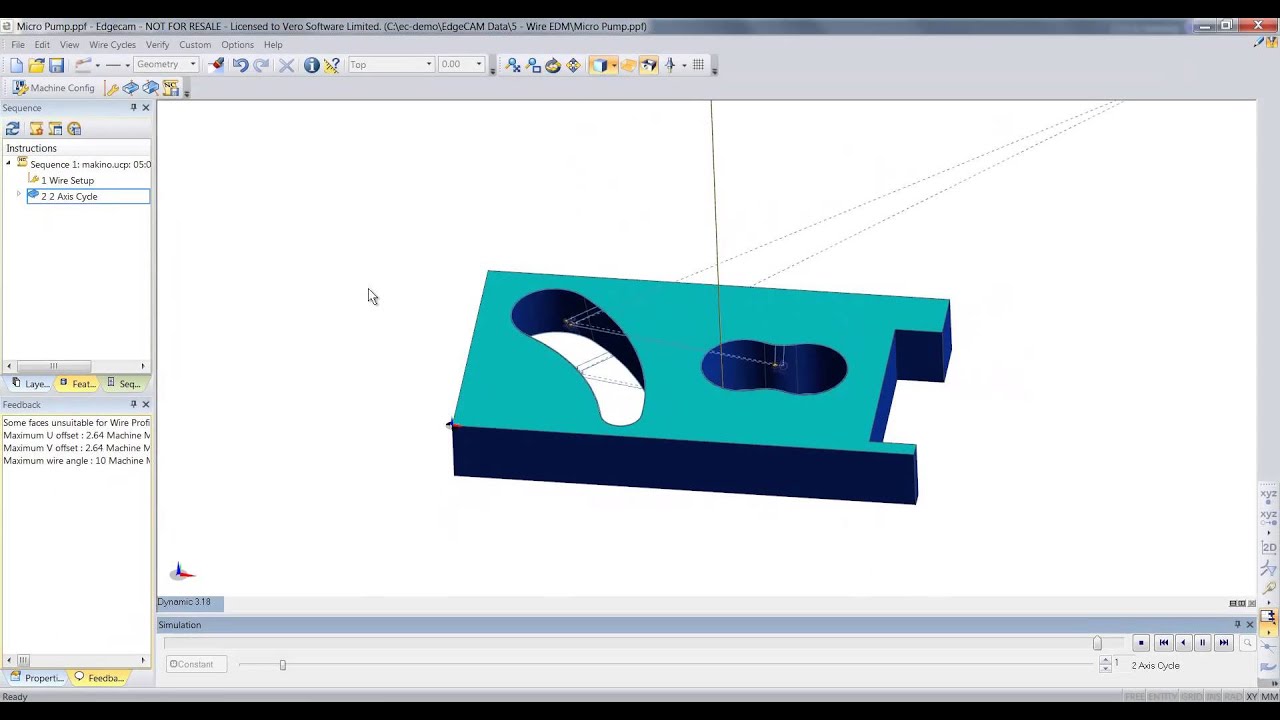The height and width of the screenshot is (720, 1280).
Task: Click the CPL marker icon in view toolbar
Action: 671,65
